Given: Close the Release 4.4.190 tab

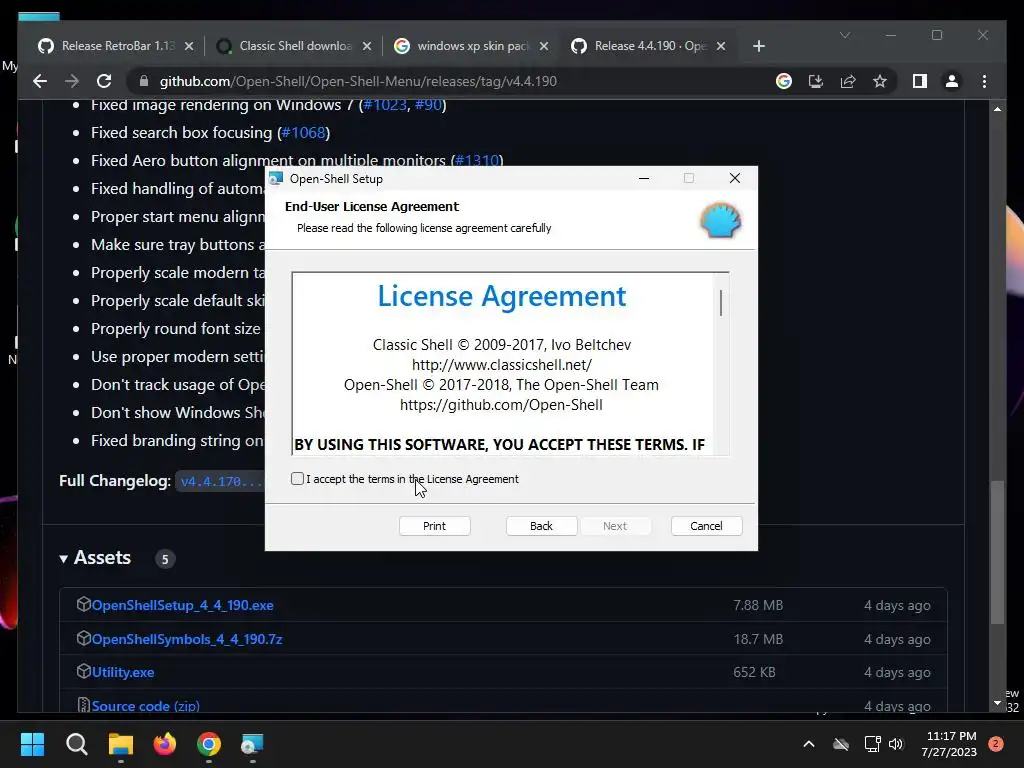Looking at the screenshot, I should 721,46.
